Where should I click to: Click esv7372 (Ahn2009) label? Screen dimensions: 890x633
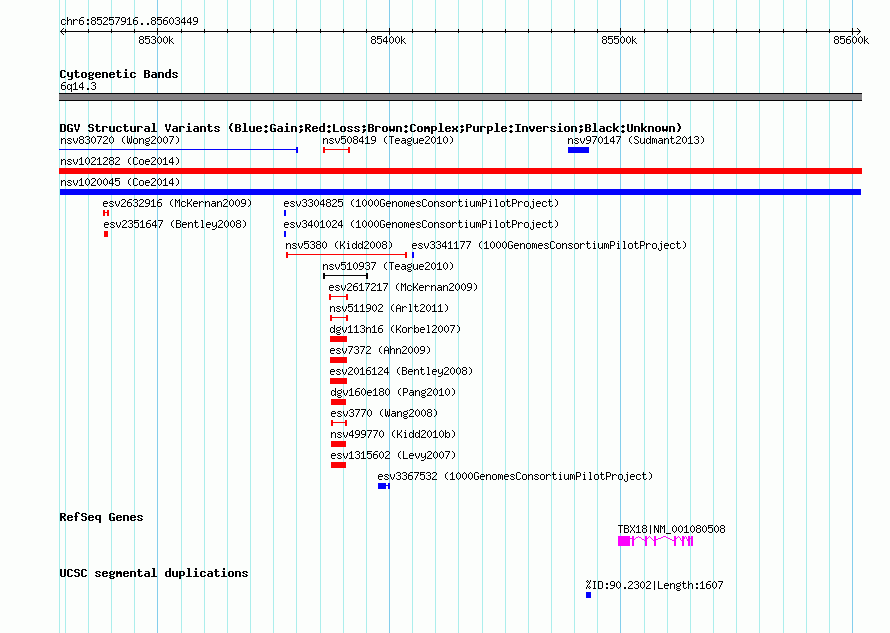pos(380,350)
